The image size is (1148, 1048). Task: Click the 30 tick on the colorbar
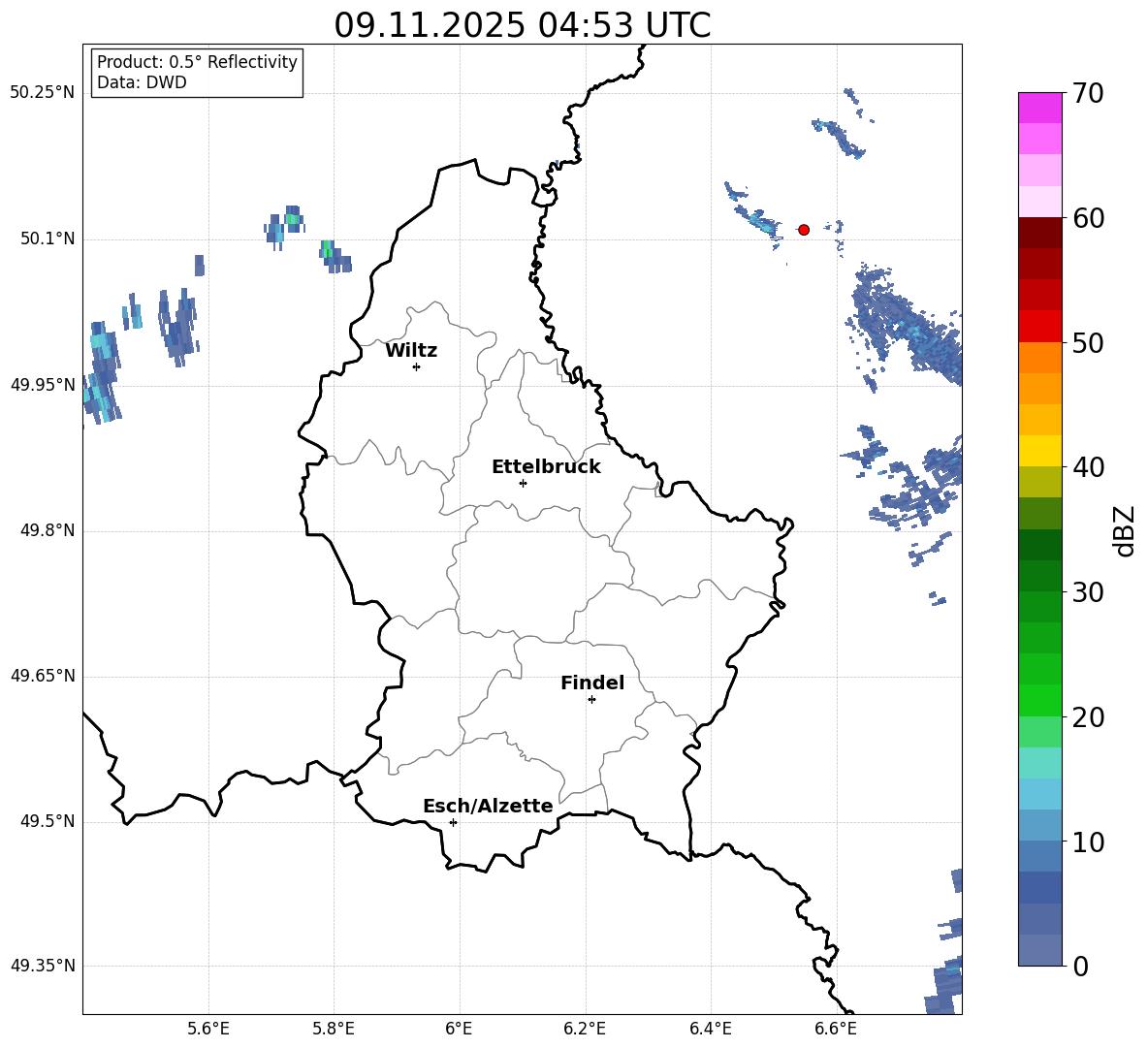tap(1088, 592)
